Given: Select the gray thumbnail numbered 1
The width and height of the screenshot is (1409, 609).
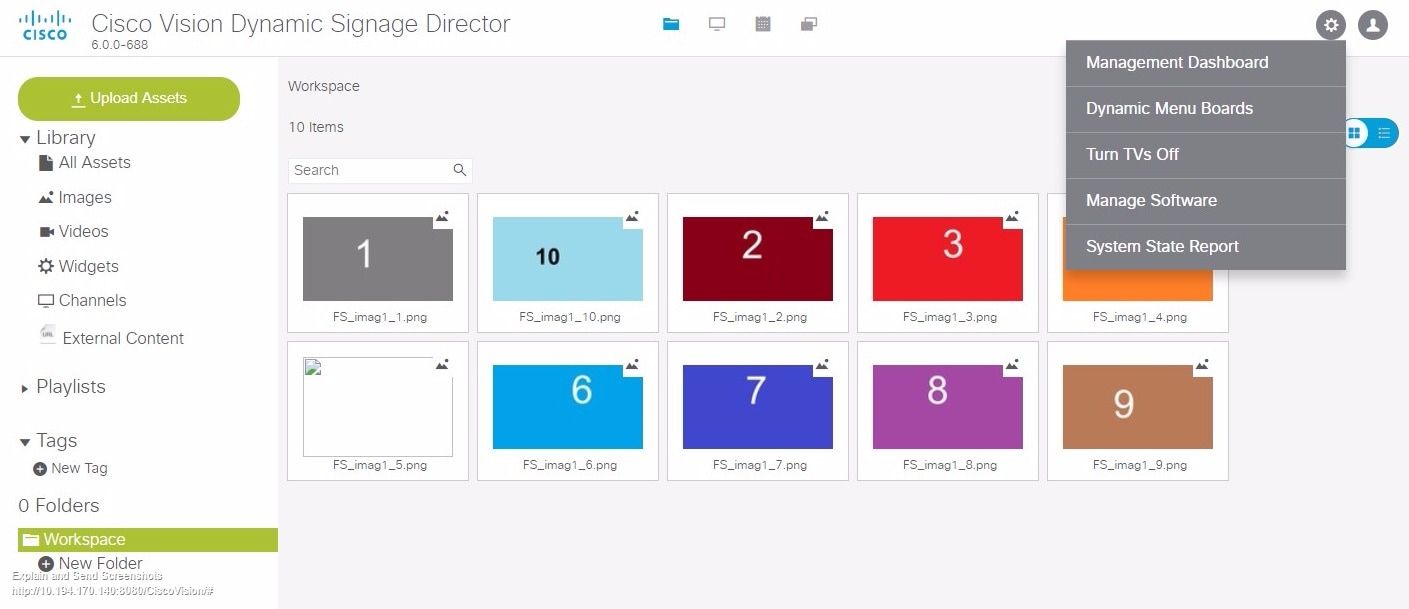Looking at the screenshot, I should [378, 259].
